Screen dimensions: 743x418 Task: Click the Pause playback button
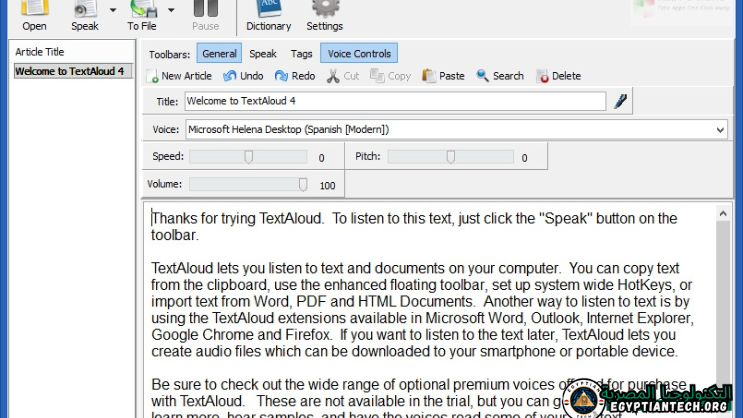click(x=206, y=16)
